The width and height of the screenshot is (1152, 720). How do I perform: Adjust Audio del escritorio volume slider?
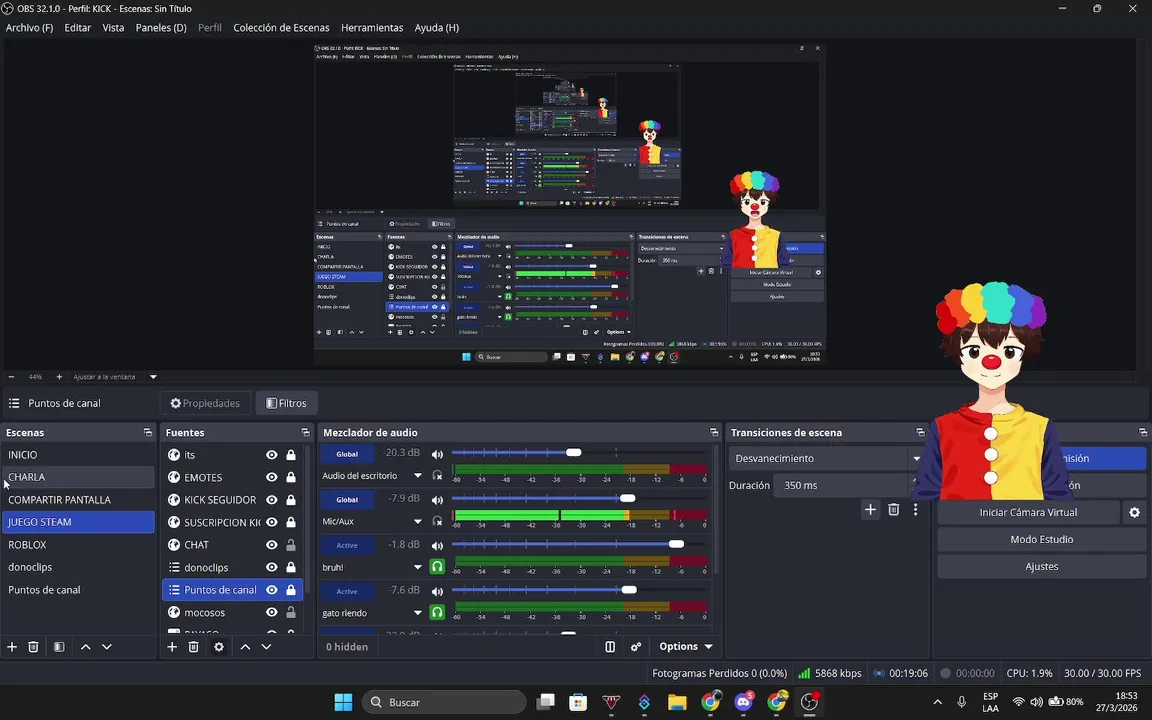click(574, 453)
